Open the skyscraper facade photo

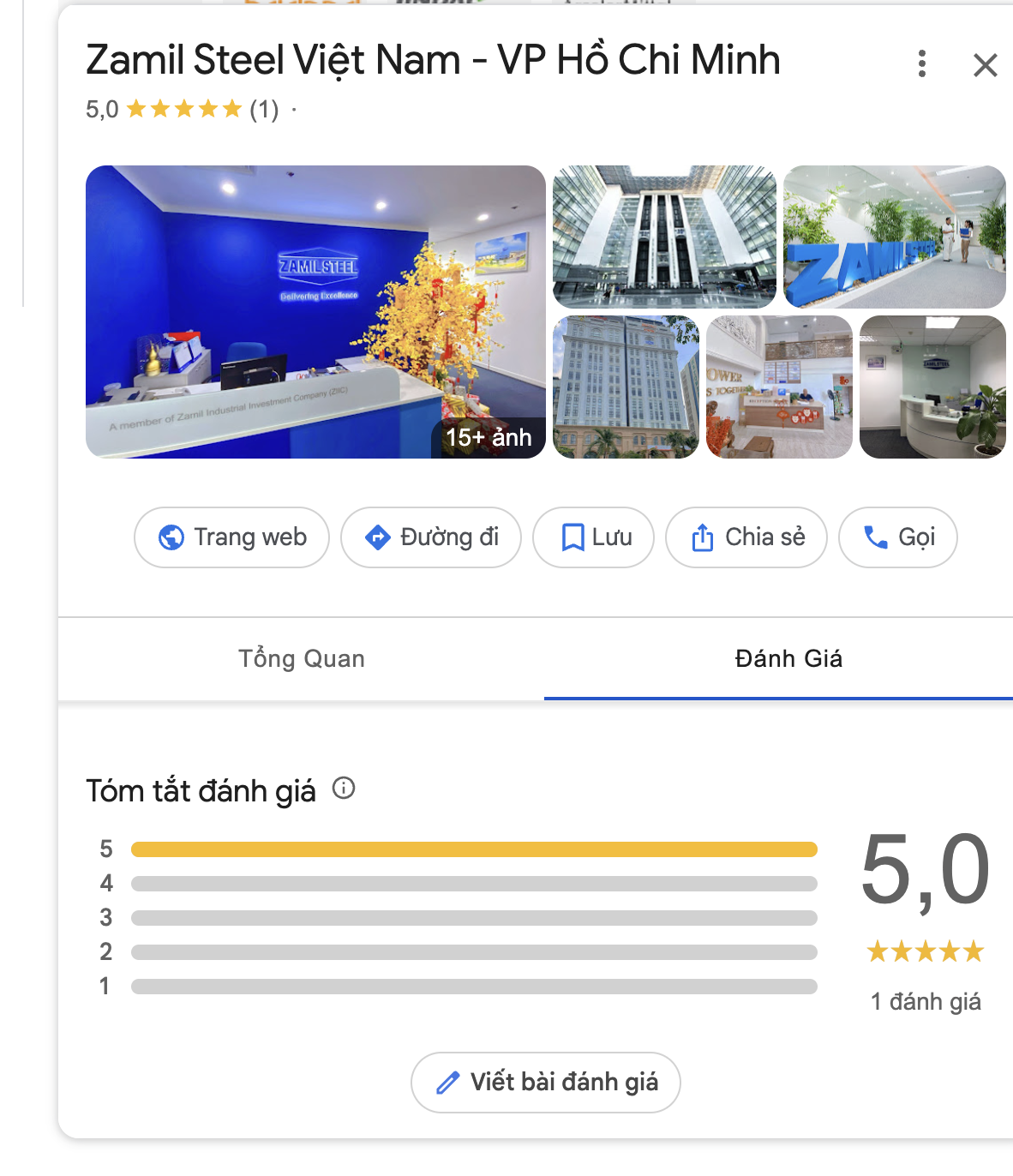665,236
